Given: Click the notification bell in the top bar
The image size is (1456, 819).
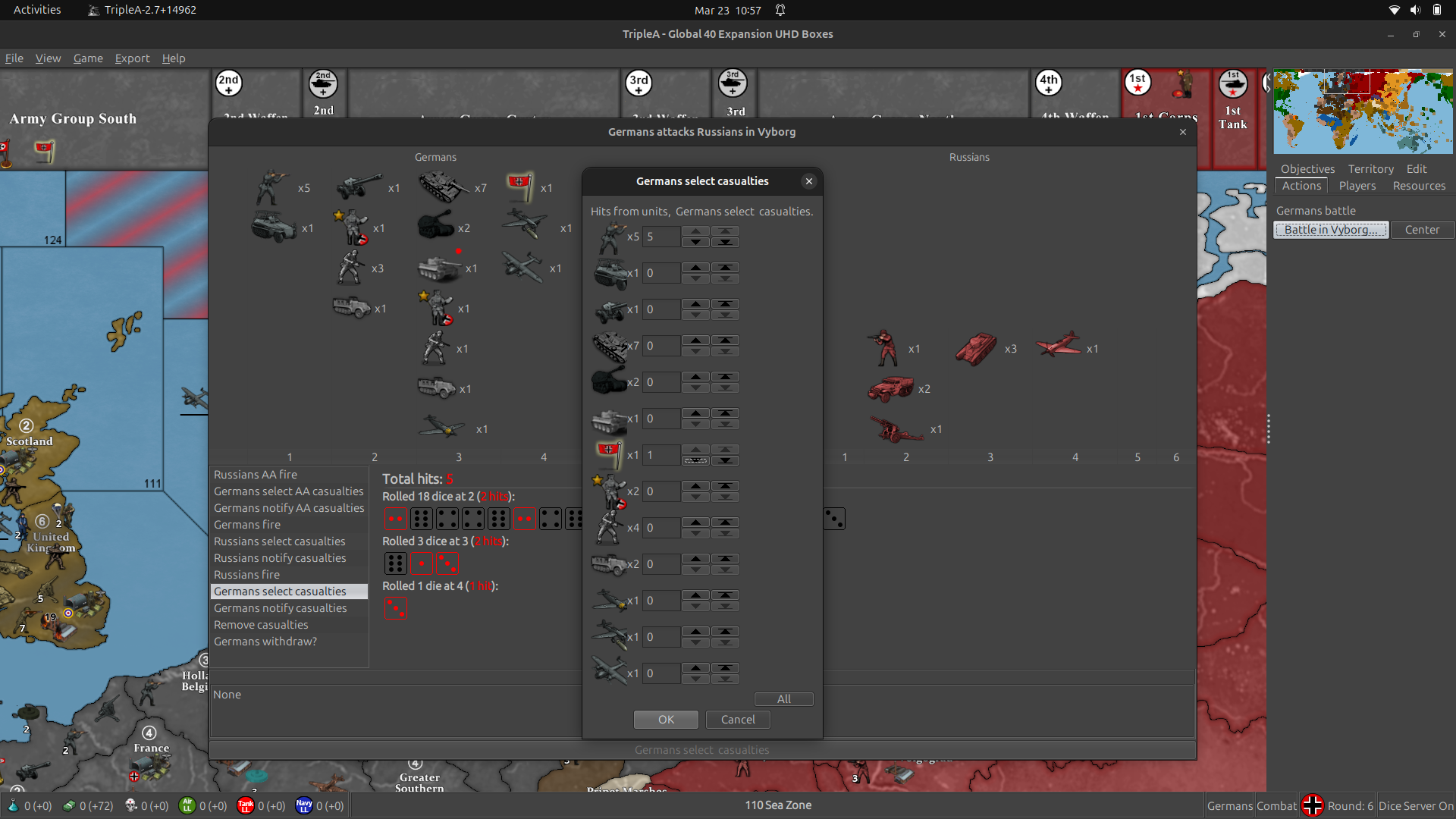Looking at the screenshot, I should point(780,10).
